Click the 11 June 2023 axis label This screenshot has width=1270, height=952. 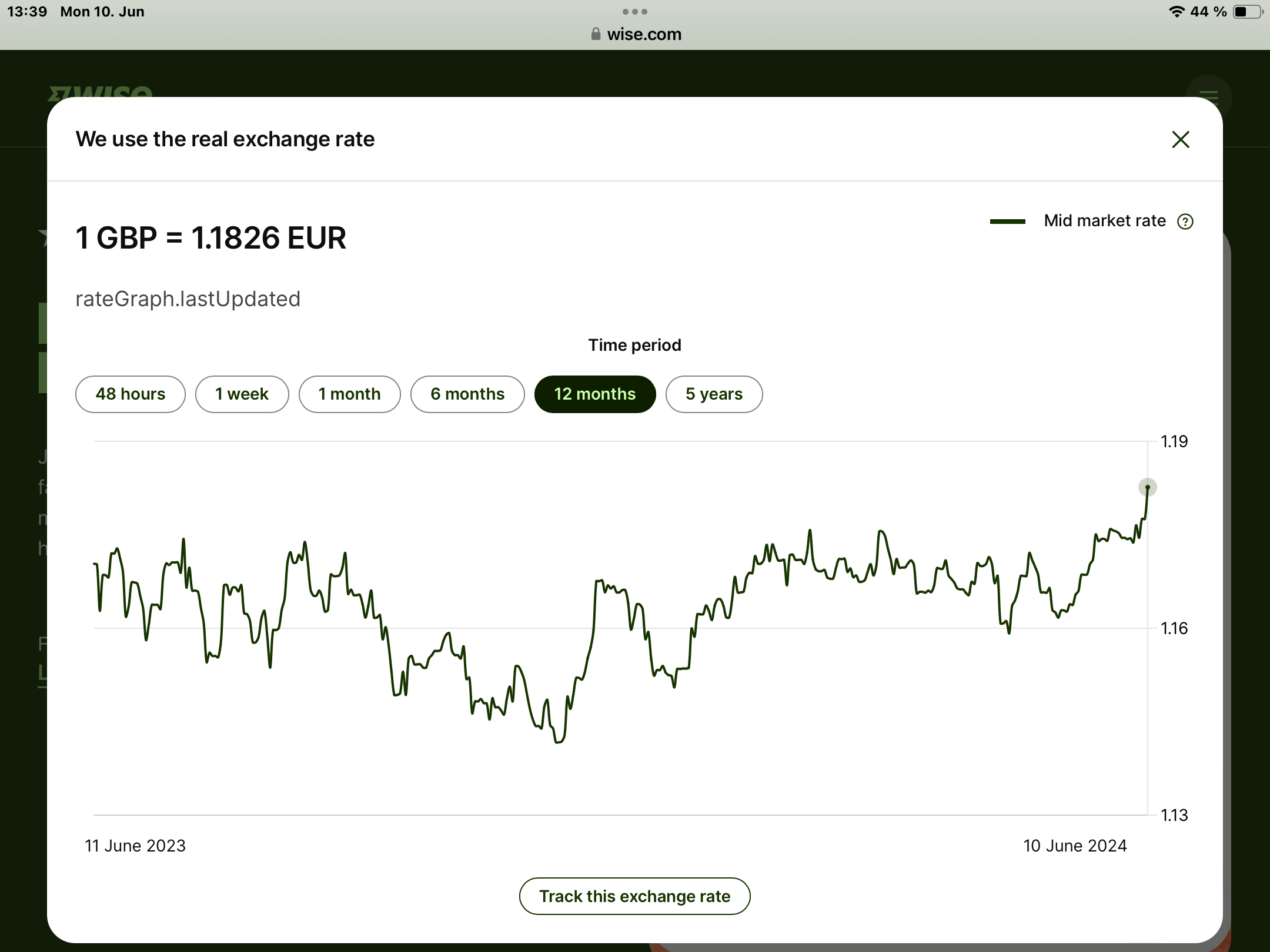pyautogui.click(x=135, y=846)
